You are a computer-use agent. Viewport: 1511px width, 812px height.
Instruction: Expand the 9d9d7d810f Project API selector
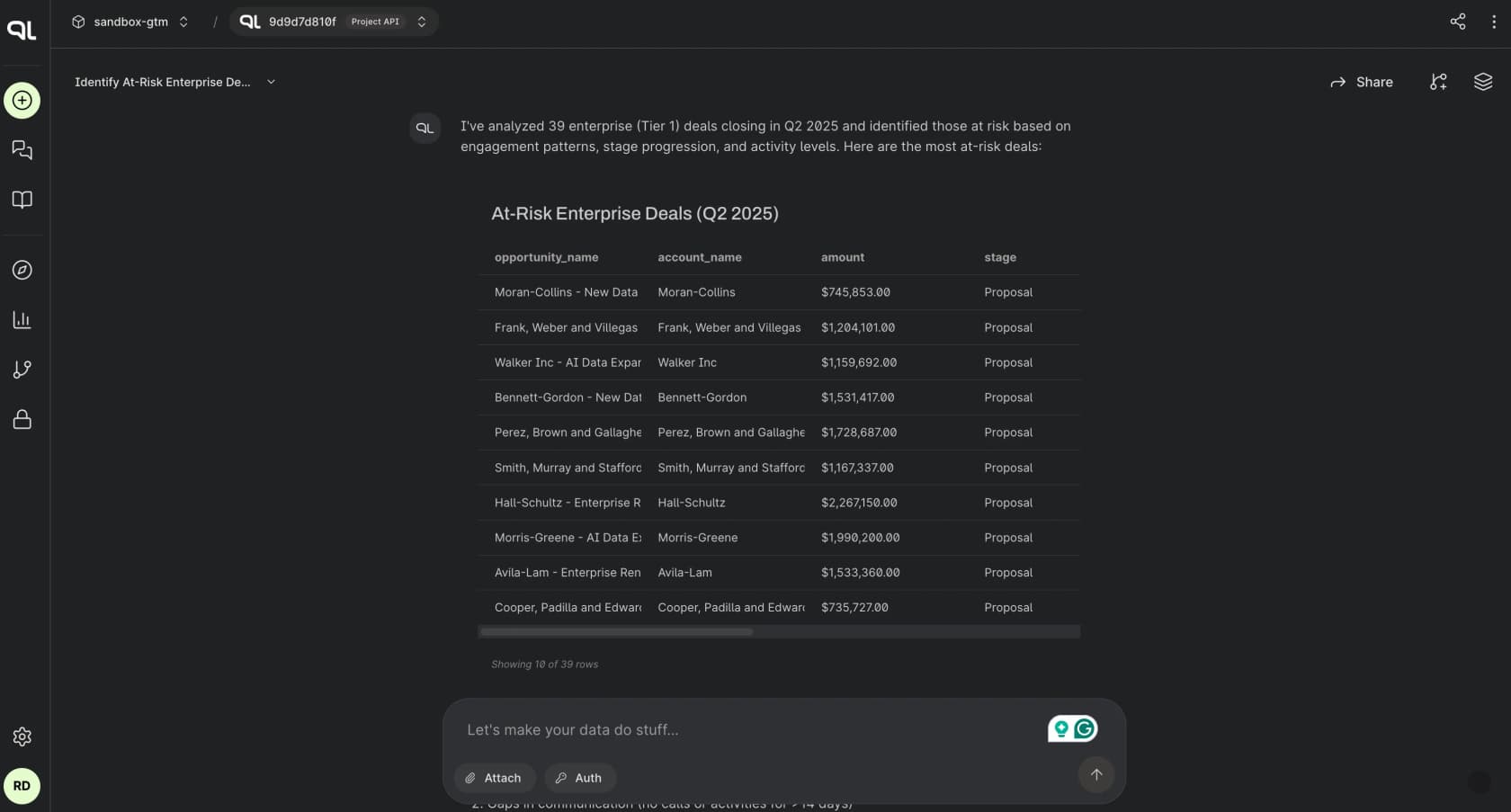click(334, 22)
